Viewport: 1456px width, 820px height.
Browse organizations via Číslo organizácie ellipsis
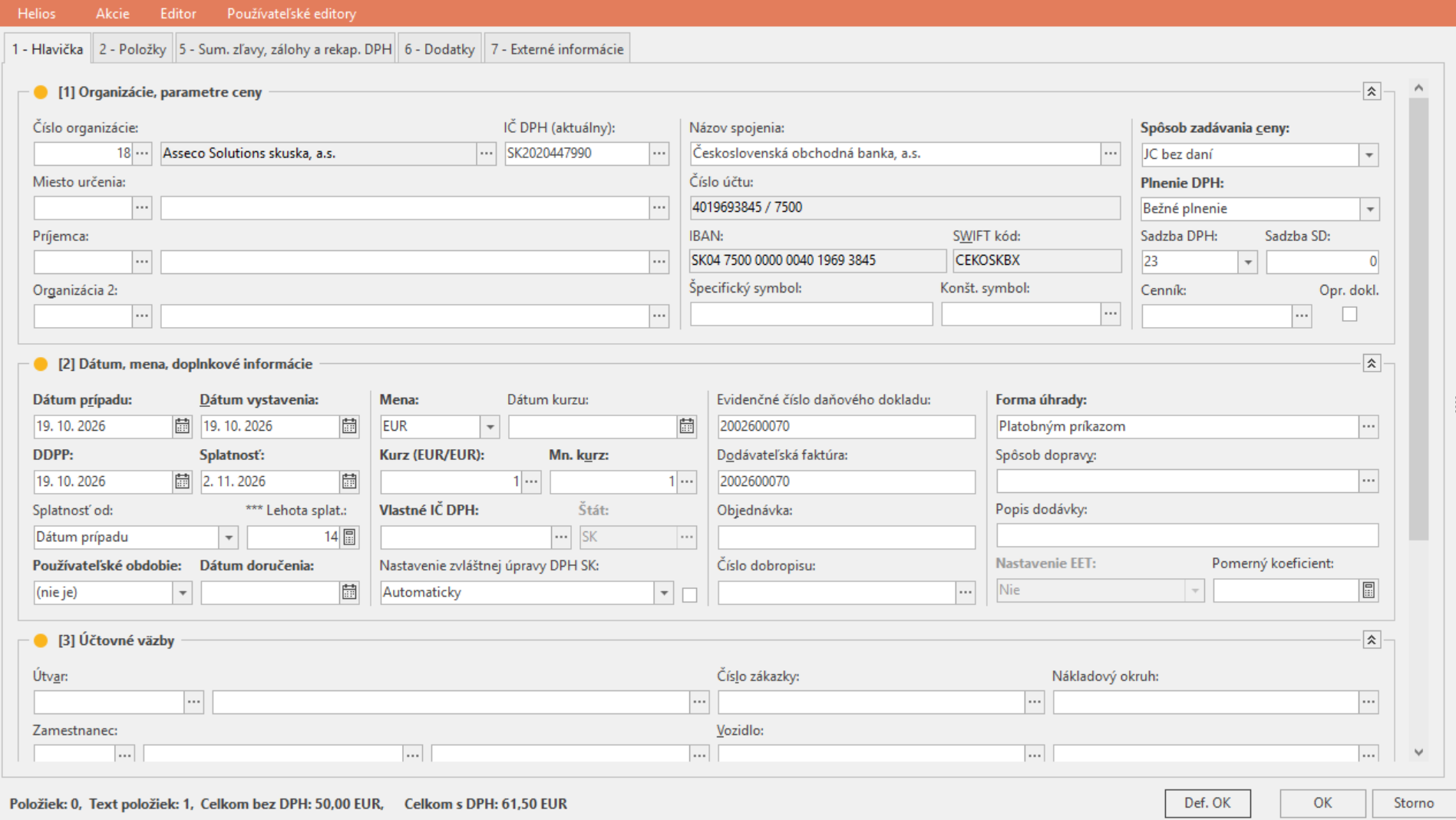(142, 154)
